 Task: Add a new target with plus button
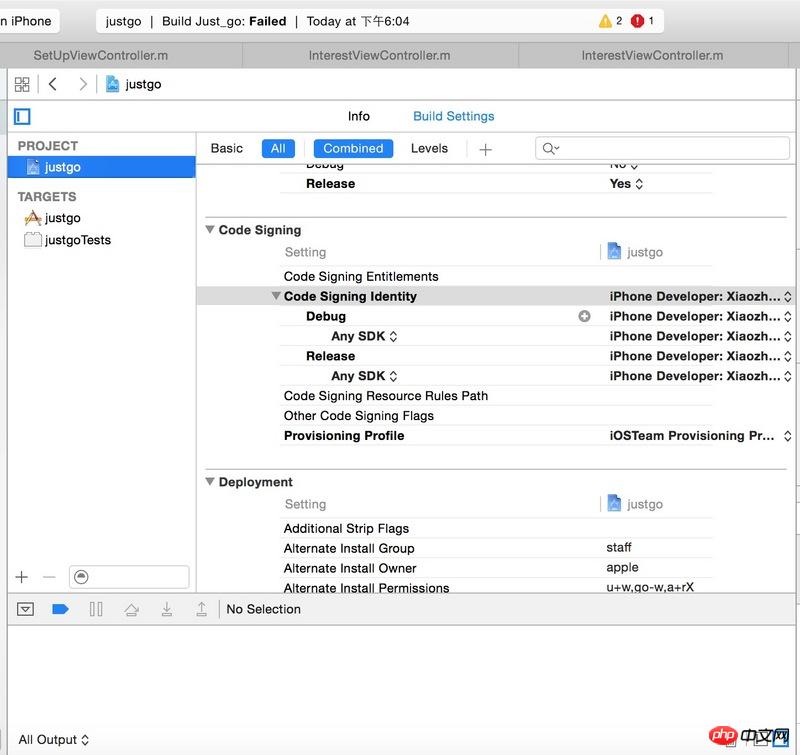tap(22, 577)
